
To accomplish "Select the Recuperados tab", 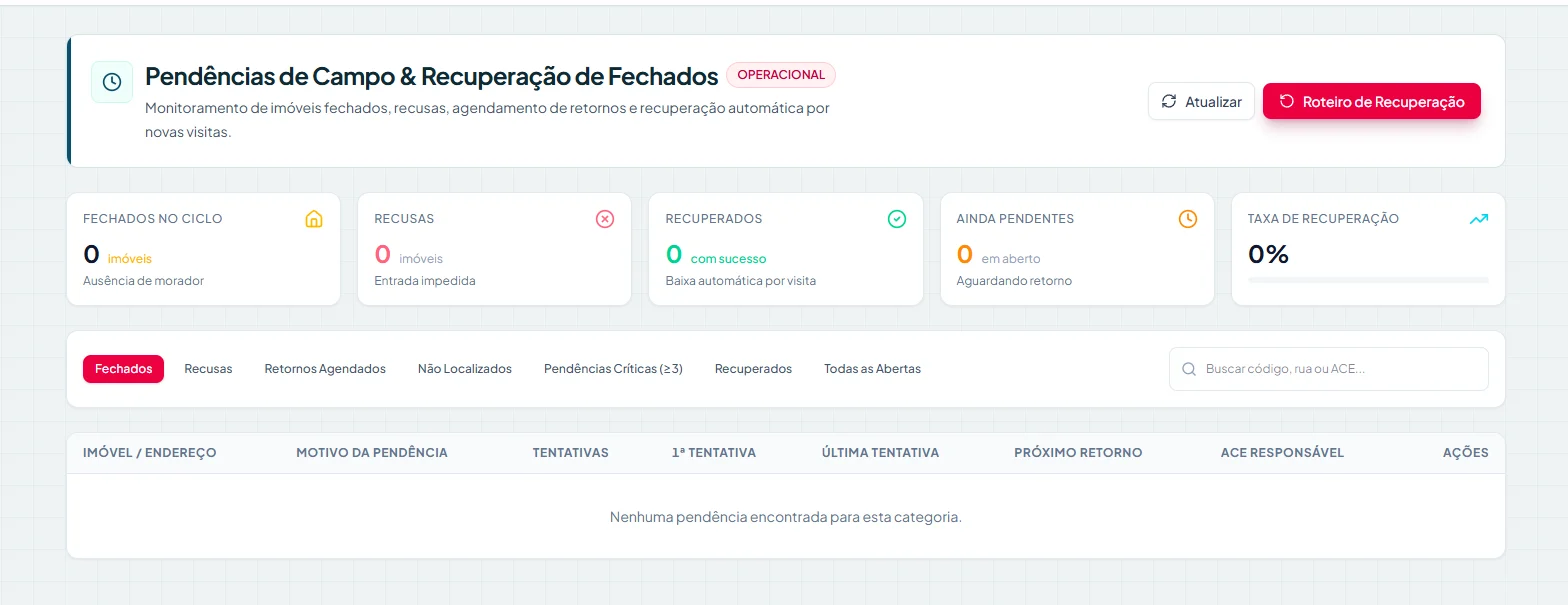I will point(753,369).
